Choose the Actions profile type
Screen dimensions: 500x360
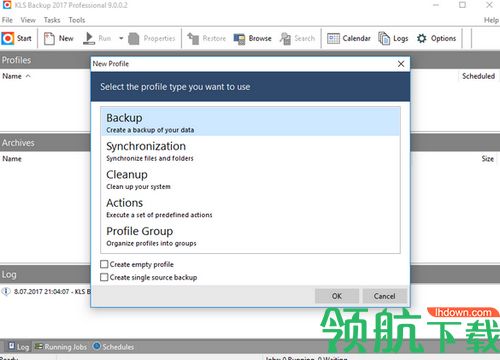[x=250, y=207]
